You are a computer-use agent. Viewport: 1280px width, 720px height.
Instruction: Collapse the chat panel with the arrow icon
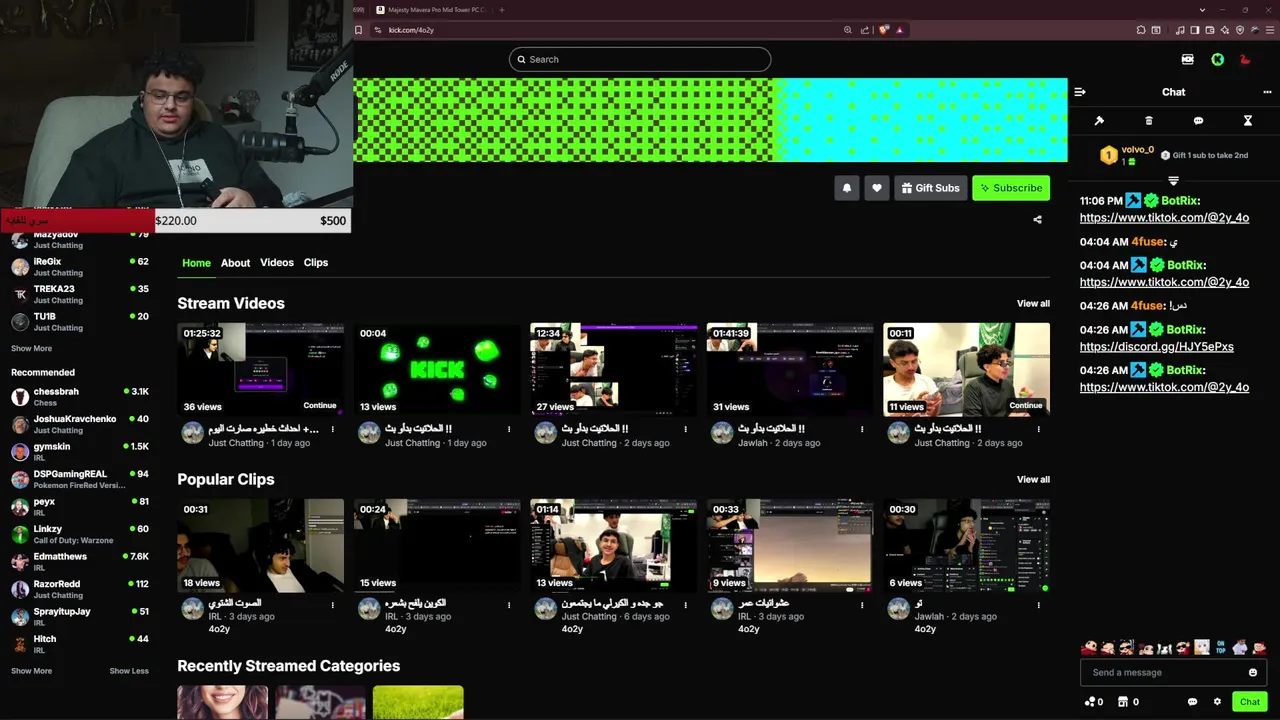[1080, 92]
